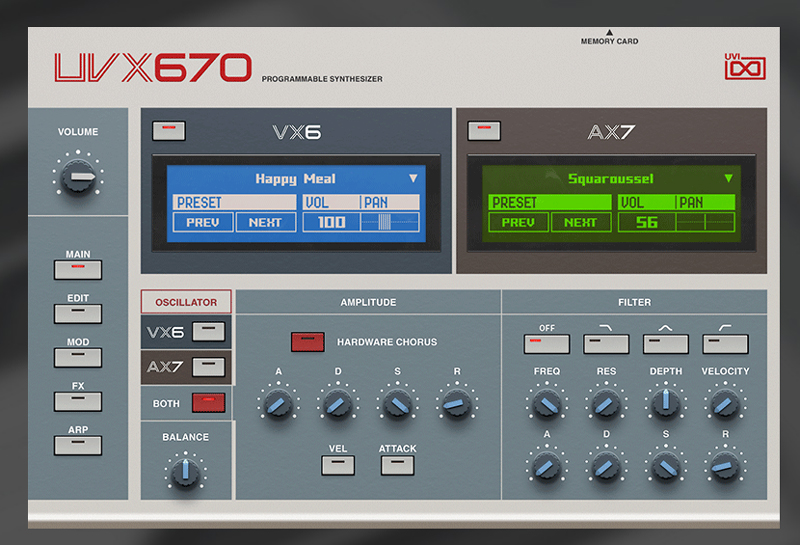Select BOTH oscillators edit button
The height and width of the screenshot is (545, 800).
click(x=209, y=403)
